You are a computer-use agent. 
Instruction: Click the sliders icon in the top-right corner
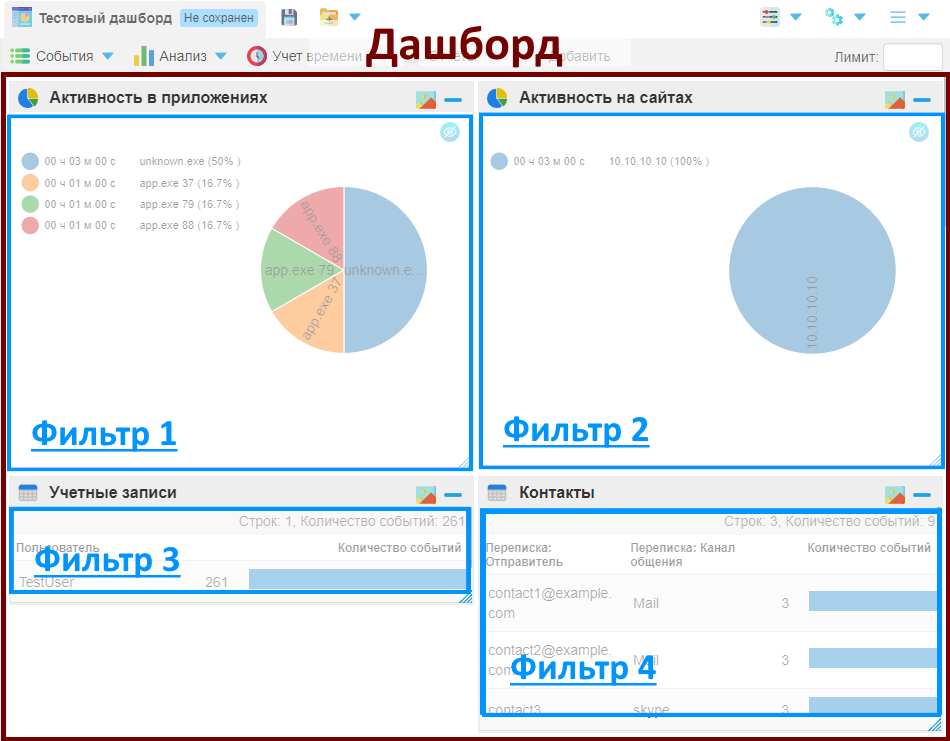(770, 17)
